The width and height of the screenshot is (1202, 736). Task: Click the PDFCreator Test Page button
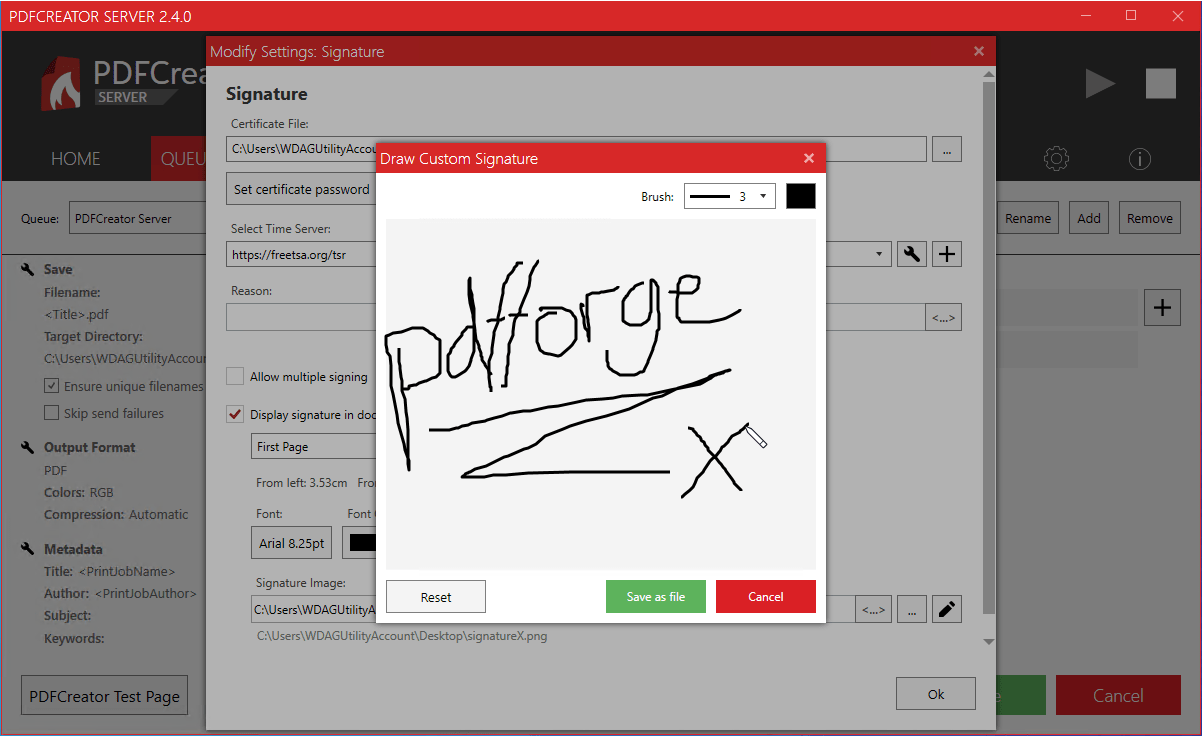105,696
